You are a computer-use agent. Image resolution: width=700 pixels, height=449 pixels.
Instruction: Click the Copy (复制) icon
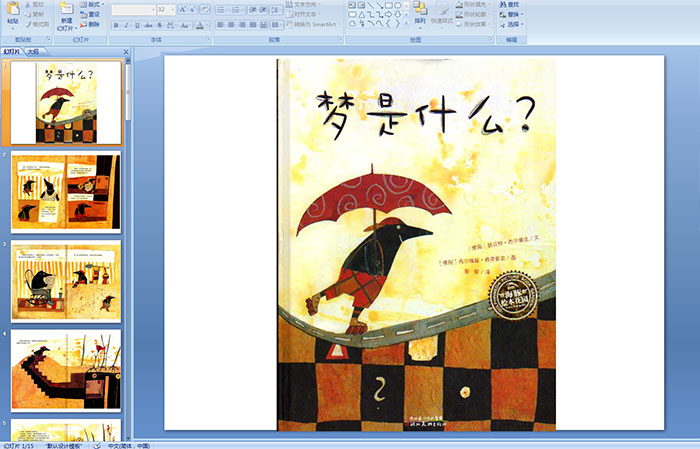(x=28, y=14)
